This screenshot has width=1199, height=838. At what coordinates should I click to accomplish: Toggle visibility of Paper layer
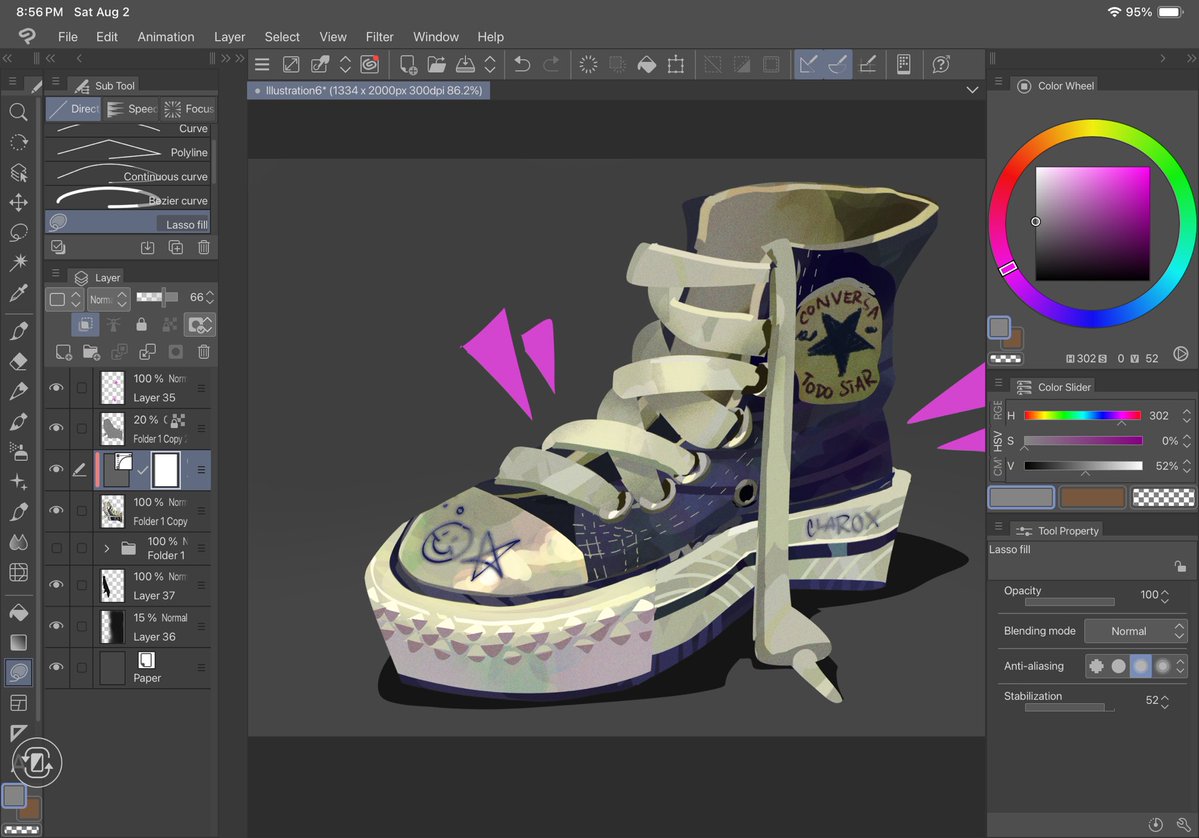pos(56,667)
